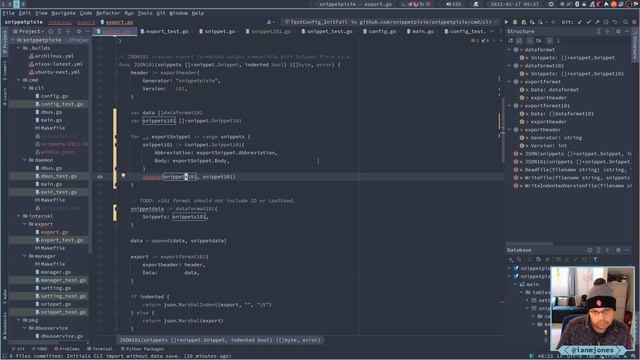Open the Tools menu
The height and width of the screenshot is (360, 640).
tap(144, 13)
